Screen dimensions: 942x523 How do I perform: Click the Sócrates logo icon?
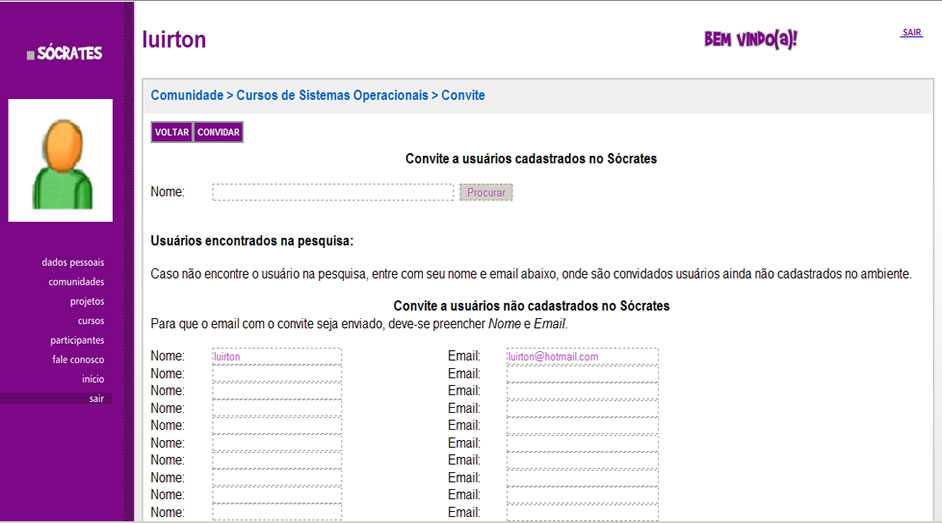point(31,55)
